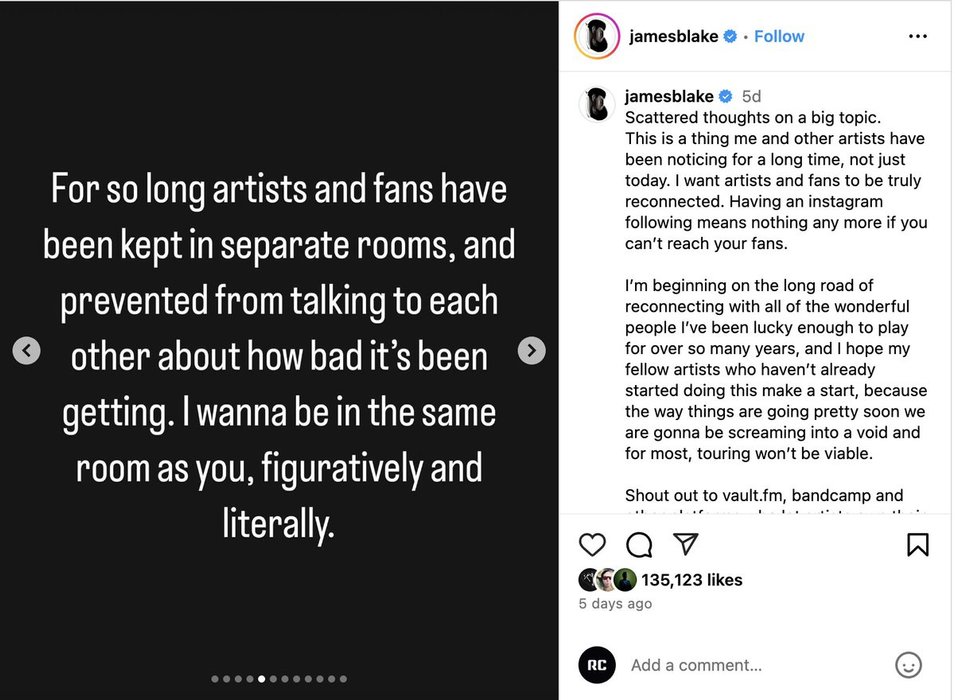This screenshot has height=700, width=955.
Task: Save the post with the bookmark icon
Action: coord(917,544)
